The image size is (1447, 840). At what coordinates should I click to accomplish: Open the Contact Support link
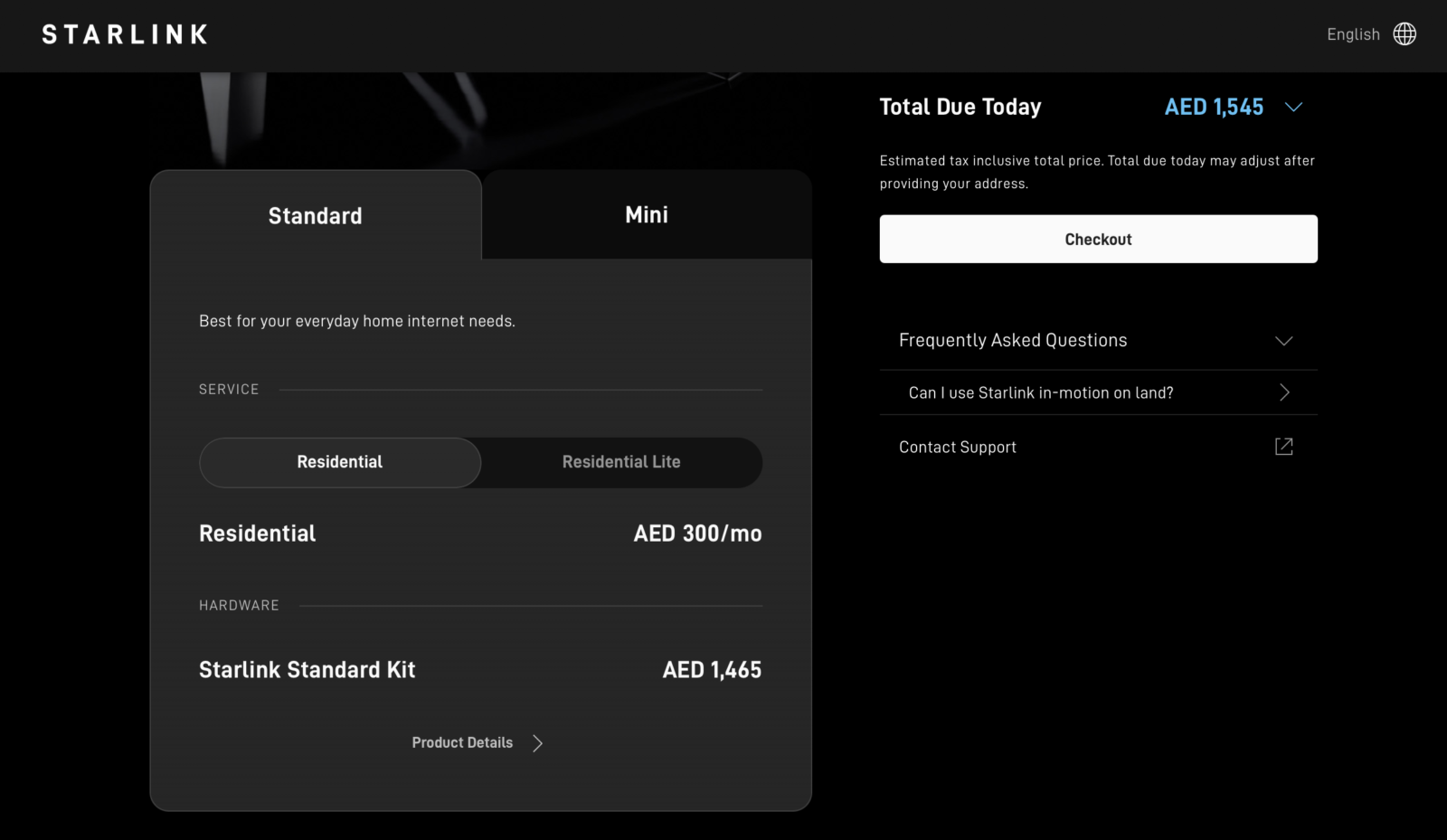[x=957, y=448]
